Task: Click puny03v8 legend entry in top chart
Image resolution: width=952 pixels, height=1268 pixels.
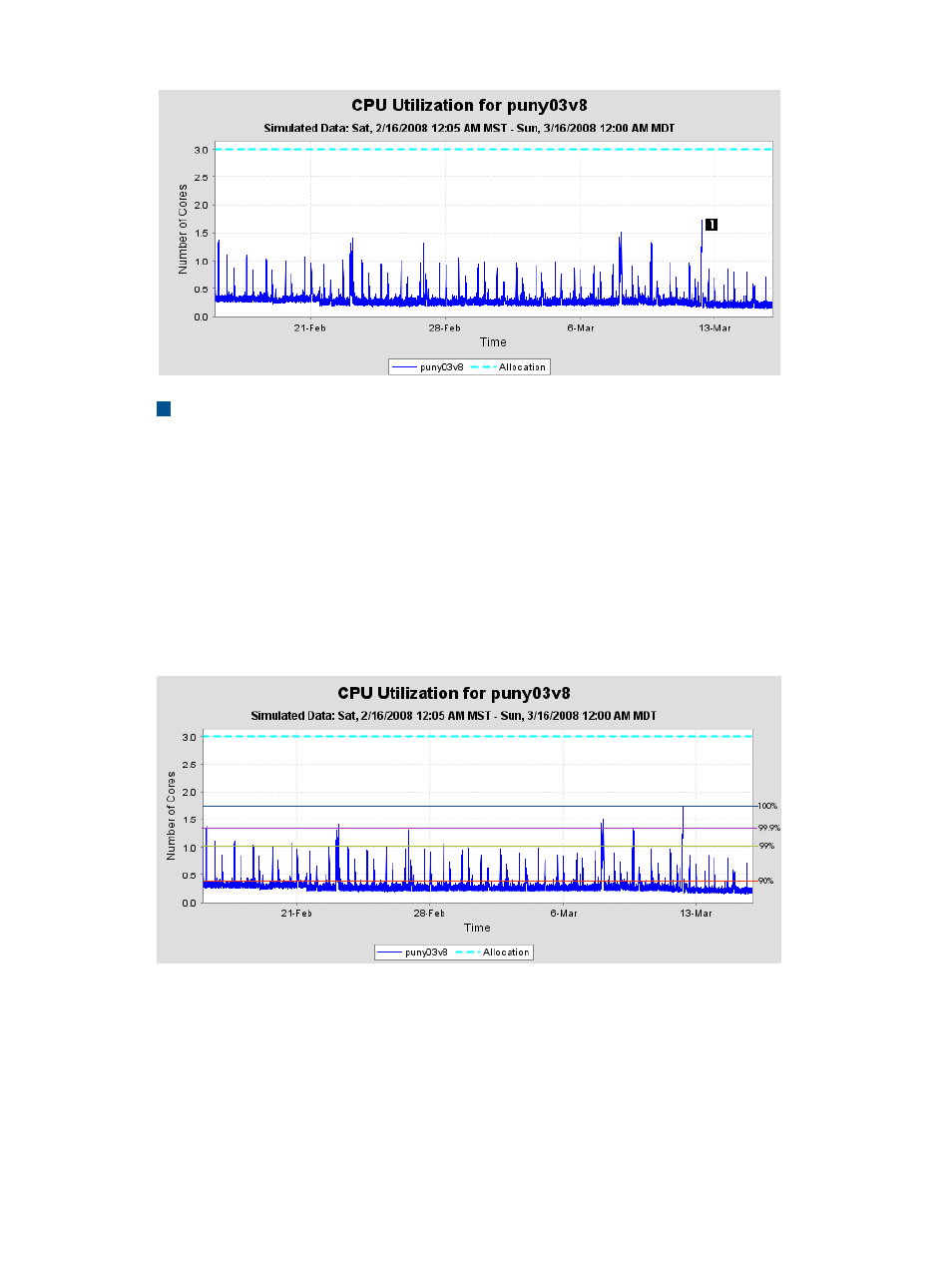Action: (428, 367)
